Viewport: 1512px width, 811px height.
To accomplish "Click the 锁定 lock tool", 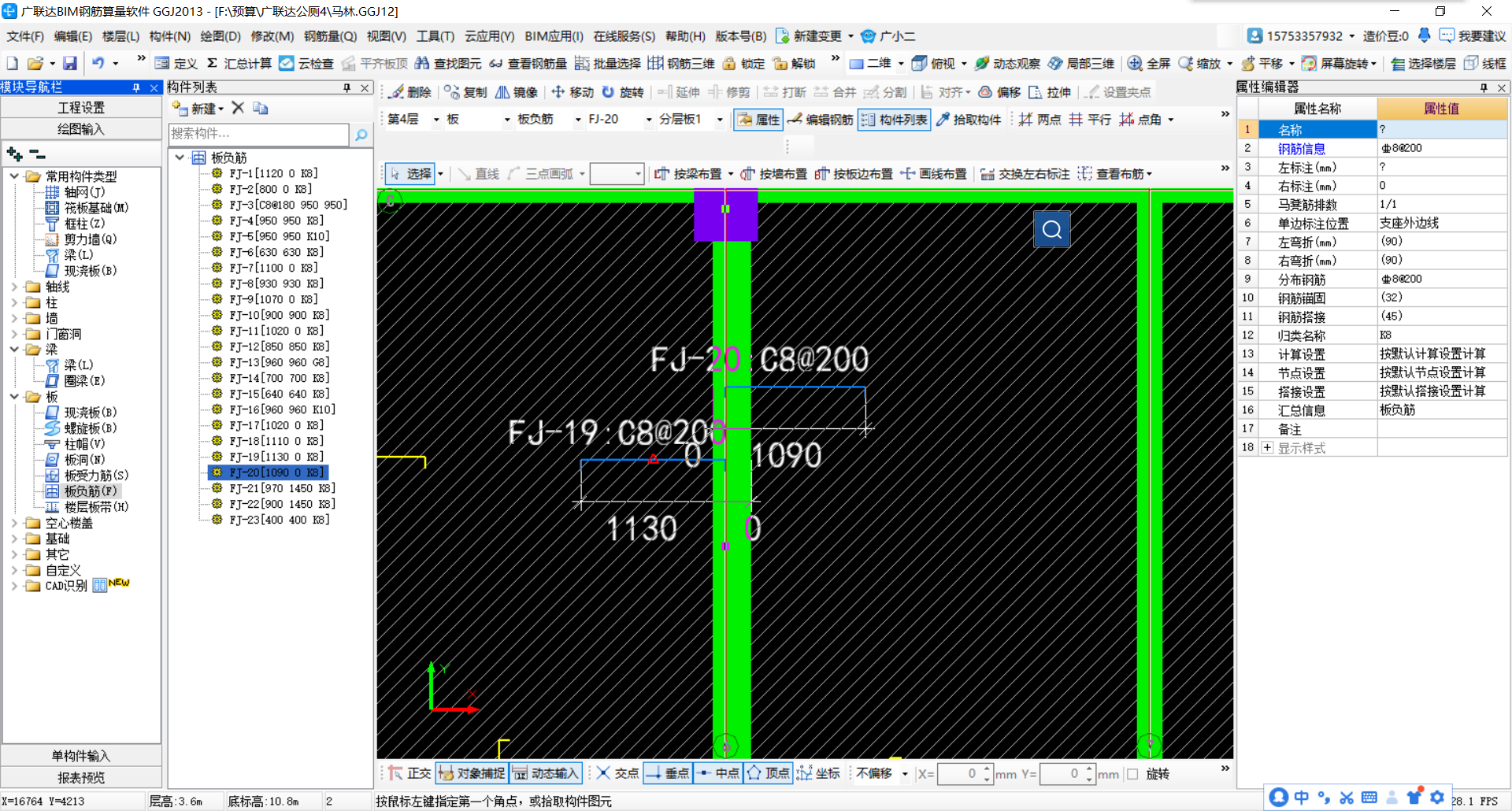I will pos(743,63).
